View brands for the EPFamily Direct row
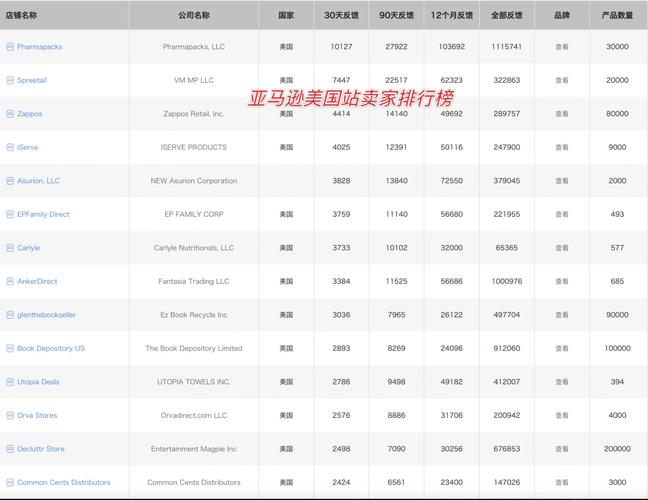 click(562, 214)
